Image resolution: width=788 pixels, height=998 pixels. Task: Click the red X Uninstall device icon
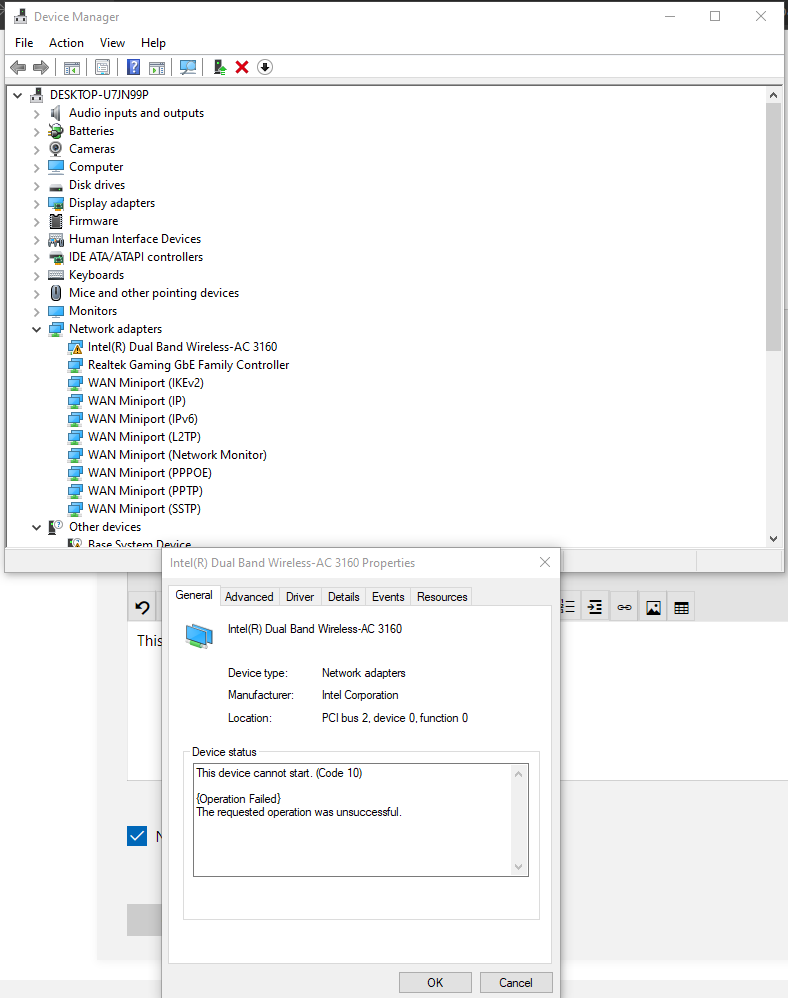point(242,67)
